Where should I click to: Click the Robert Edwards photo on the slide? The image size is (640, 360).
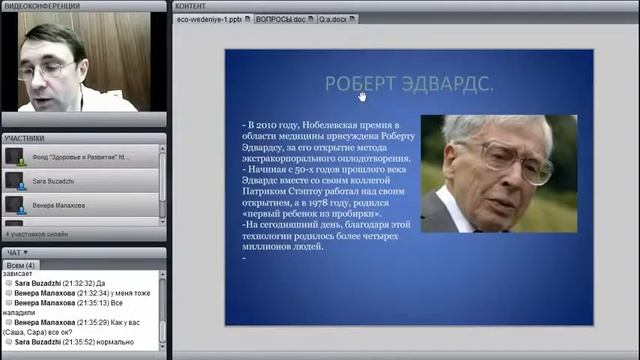point(499,174)
